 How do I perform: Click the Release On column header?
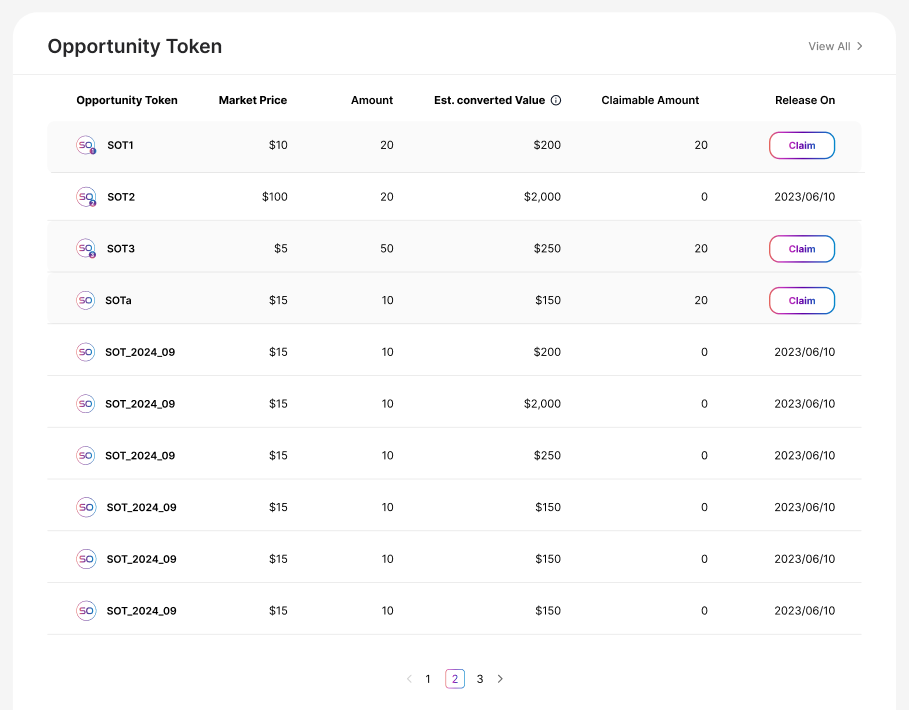(x=804, y=100)
